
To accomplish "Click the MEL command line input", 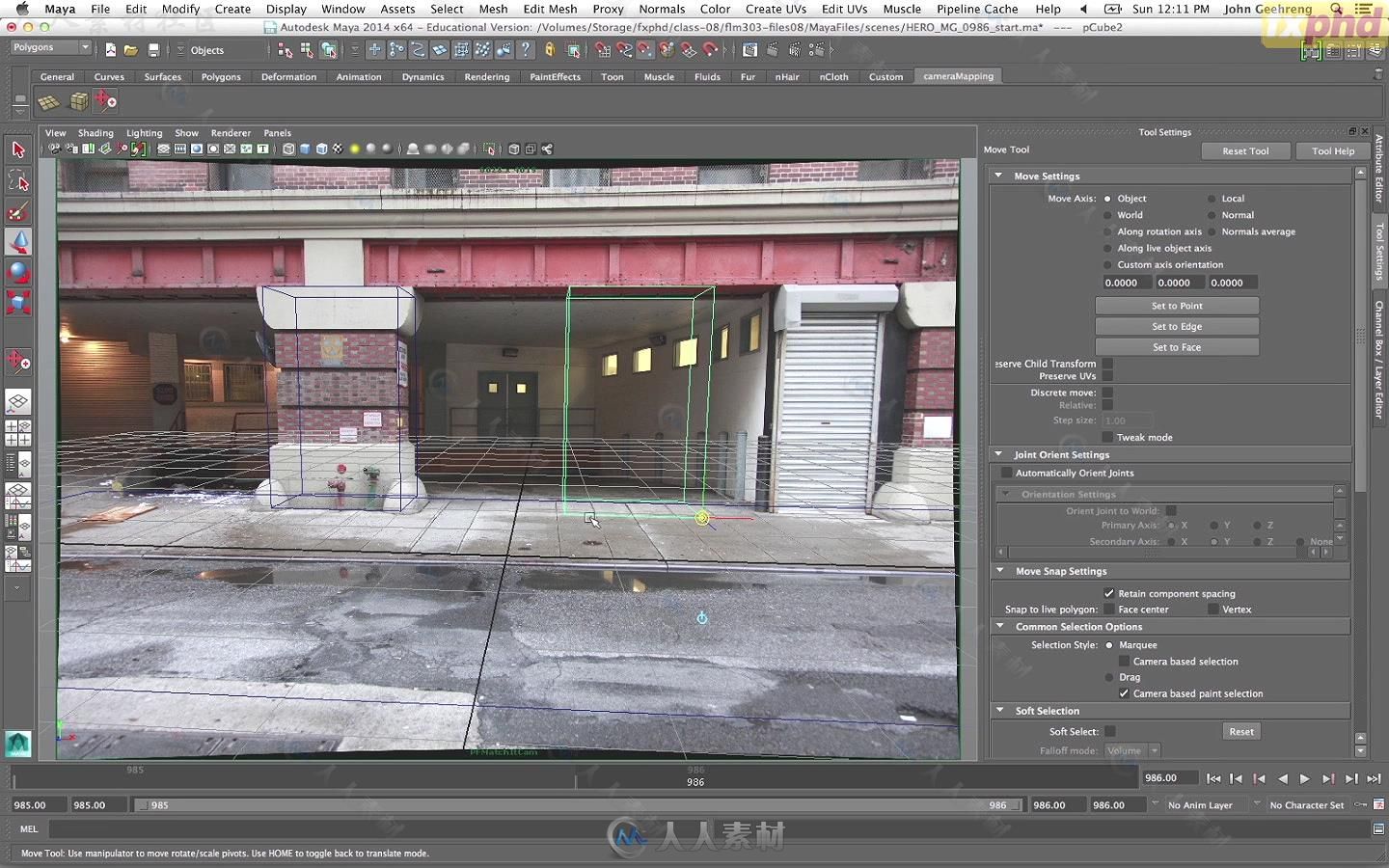I will pos(709,828).
